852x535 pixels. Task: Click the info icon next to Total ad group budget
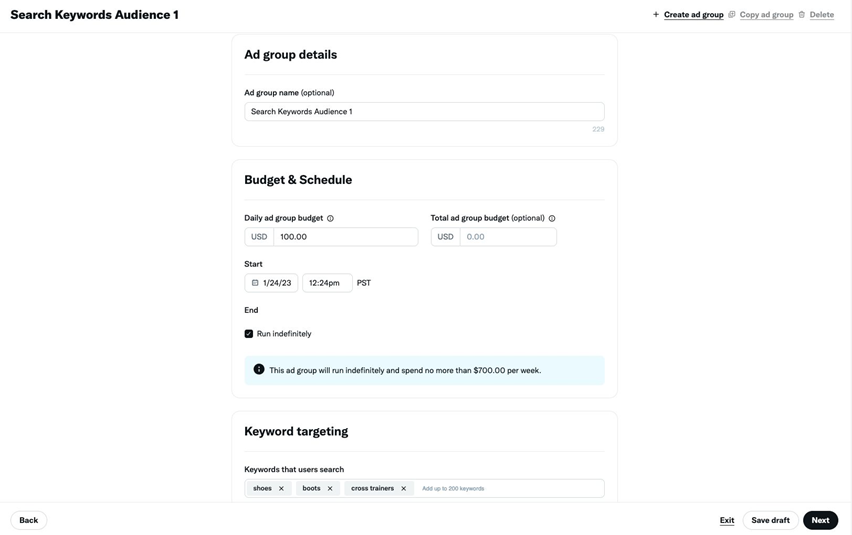pos(552,218)
